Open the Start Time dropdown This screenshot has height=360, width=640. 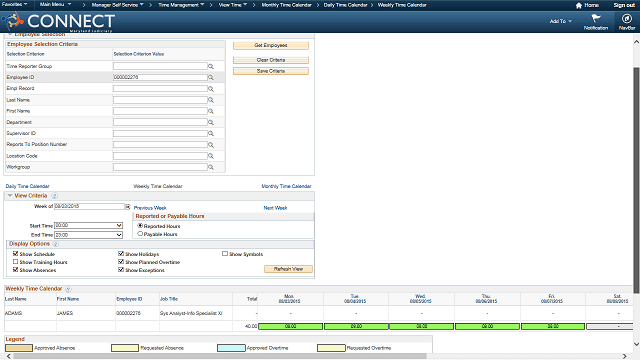pyautogui.click(x=89, y=225)
